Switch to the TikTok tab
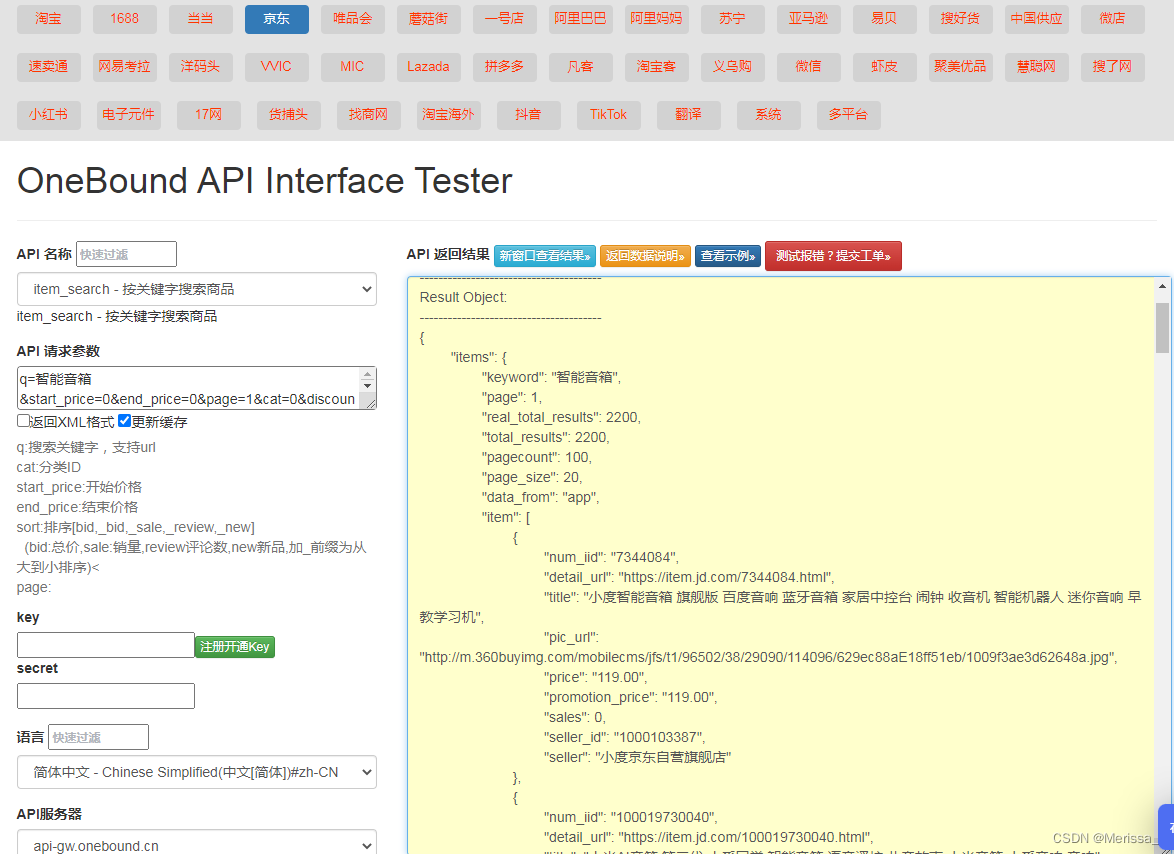1174x854 pixels. click(x=609, y=115)
